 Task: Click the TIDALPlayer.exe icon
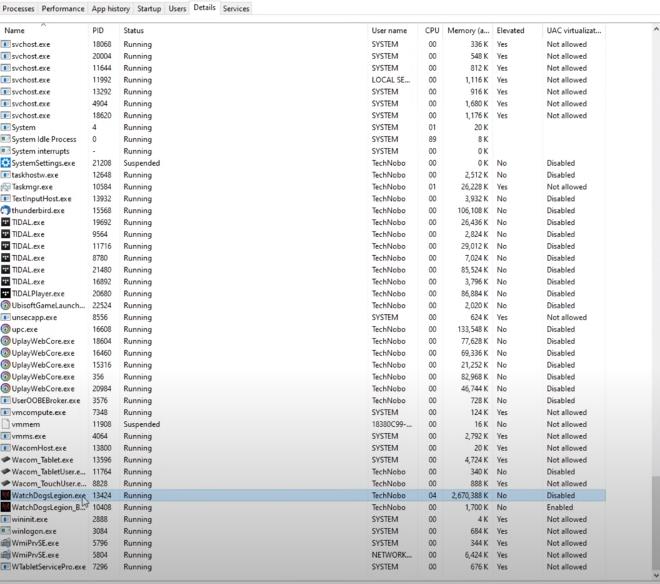click(5, 293)
